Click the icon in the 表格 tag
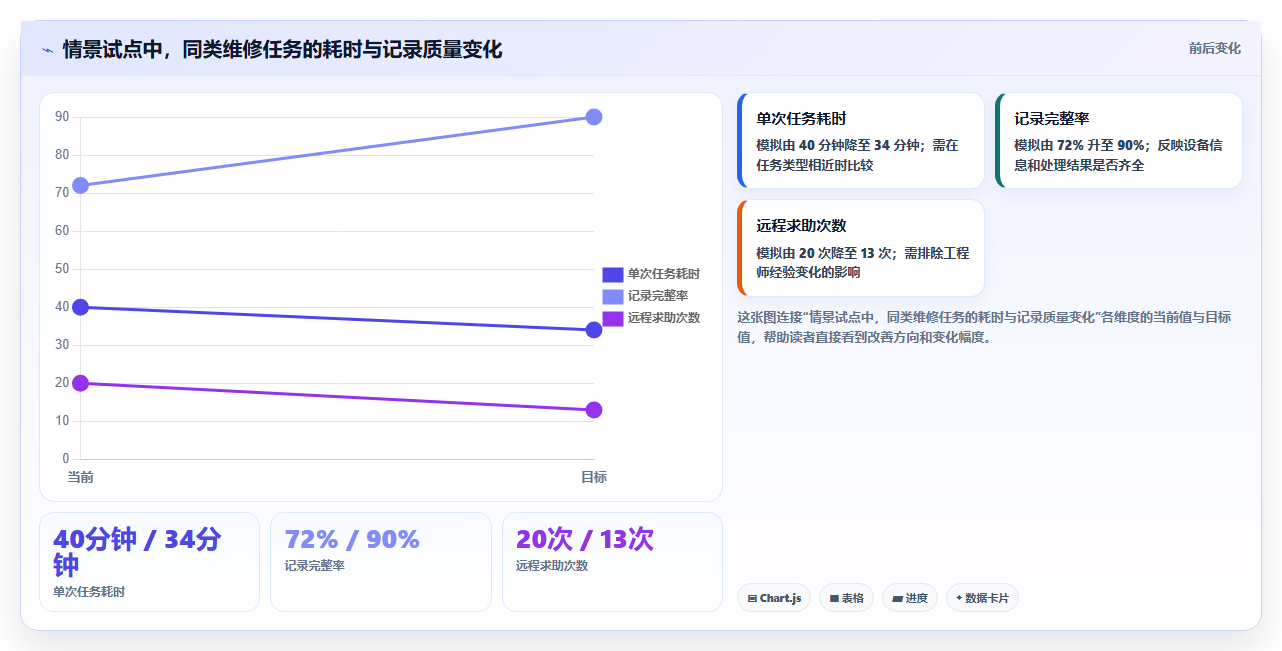1282x651 pixels. pos(834,599)
